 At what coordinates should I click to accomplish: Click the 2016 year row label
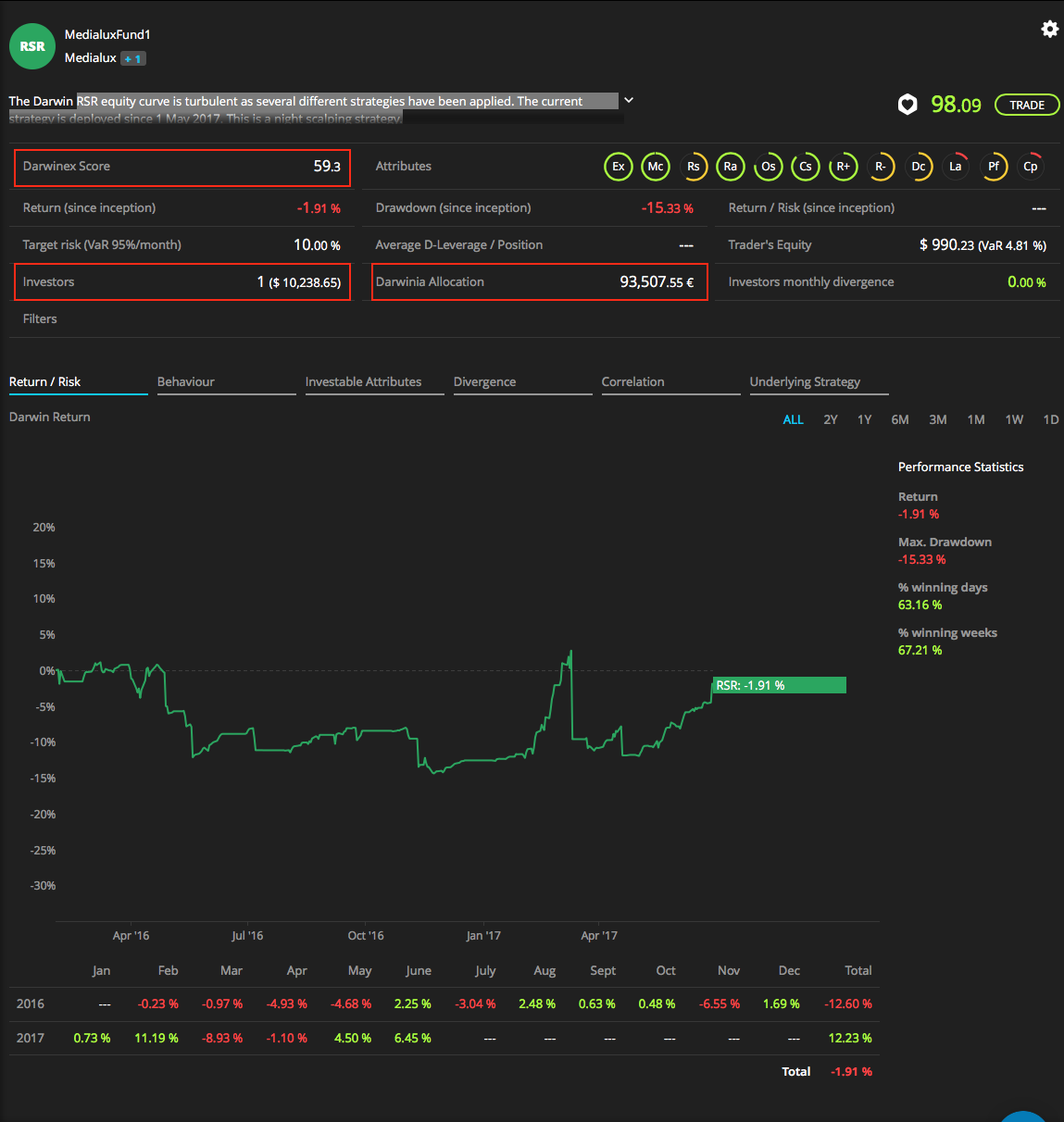pos(31,1004)
